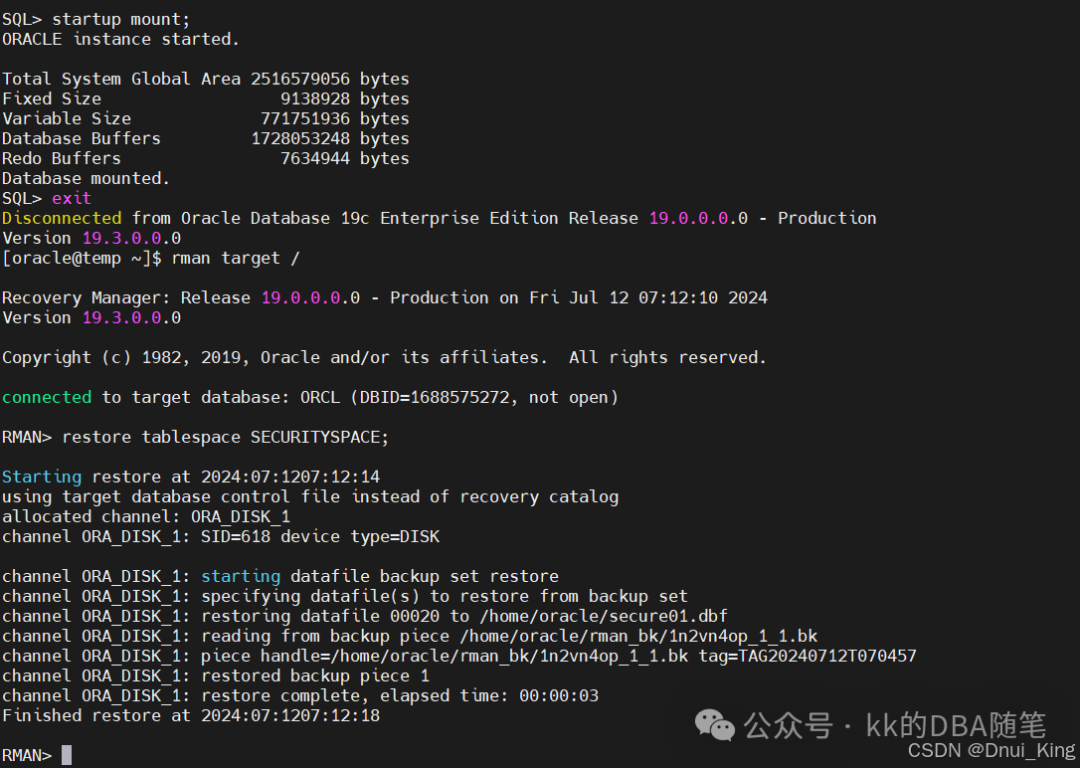Click the 'rman target /' command
The height and width of the screenshot is (768, 1080).
[235, 258]
